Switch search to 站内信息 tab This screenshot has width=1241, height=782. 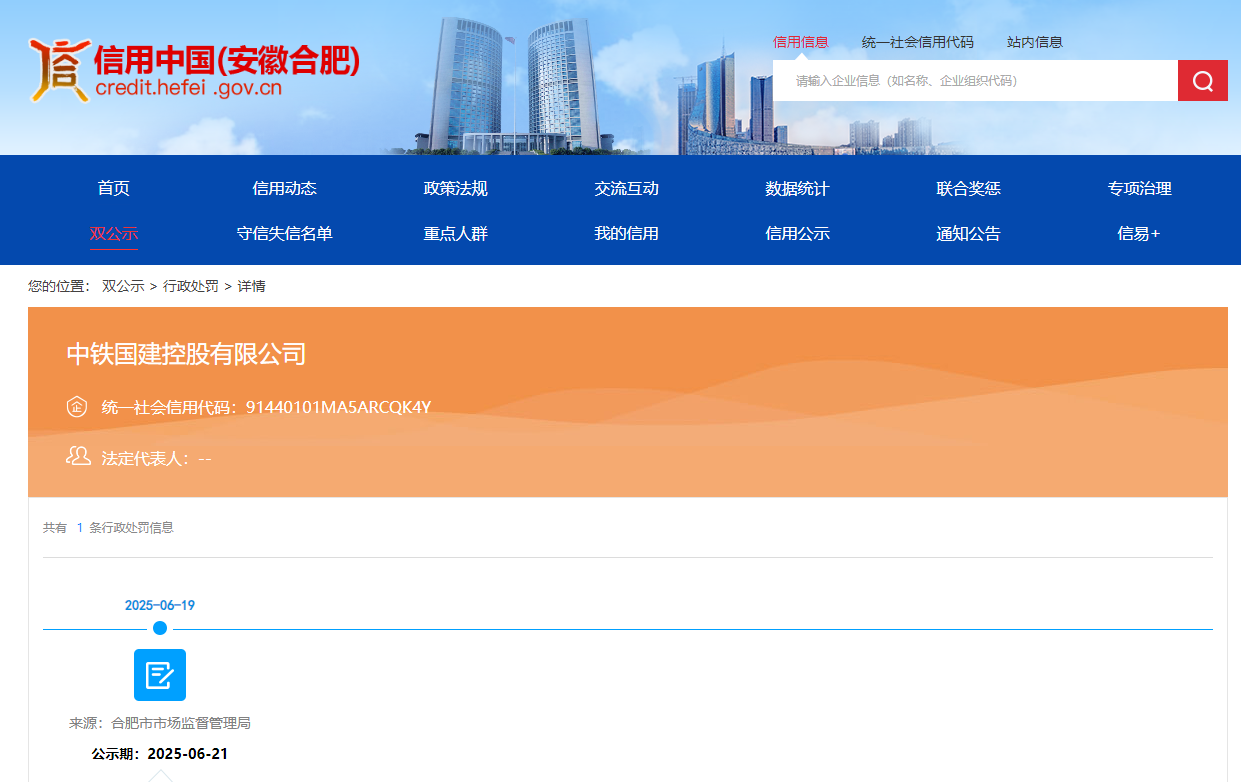[x=1035, y=42]
